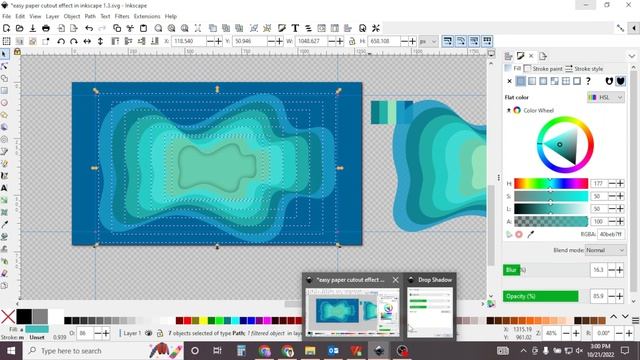Open the Filters menu
Viewport: 640px width, 360px height.
point(122,16)
